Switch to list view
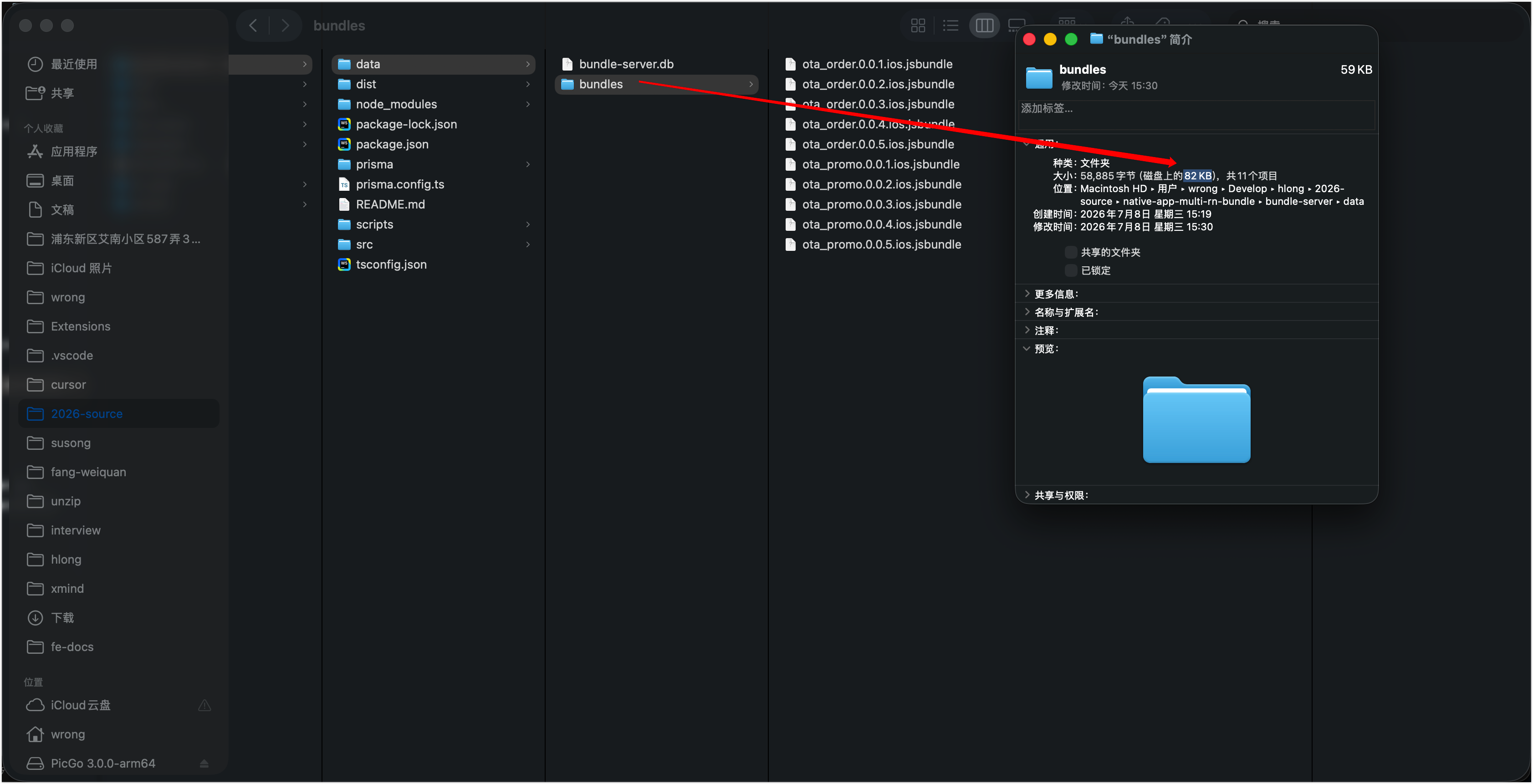 pos(950,25)
